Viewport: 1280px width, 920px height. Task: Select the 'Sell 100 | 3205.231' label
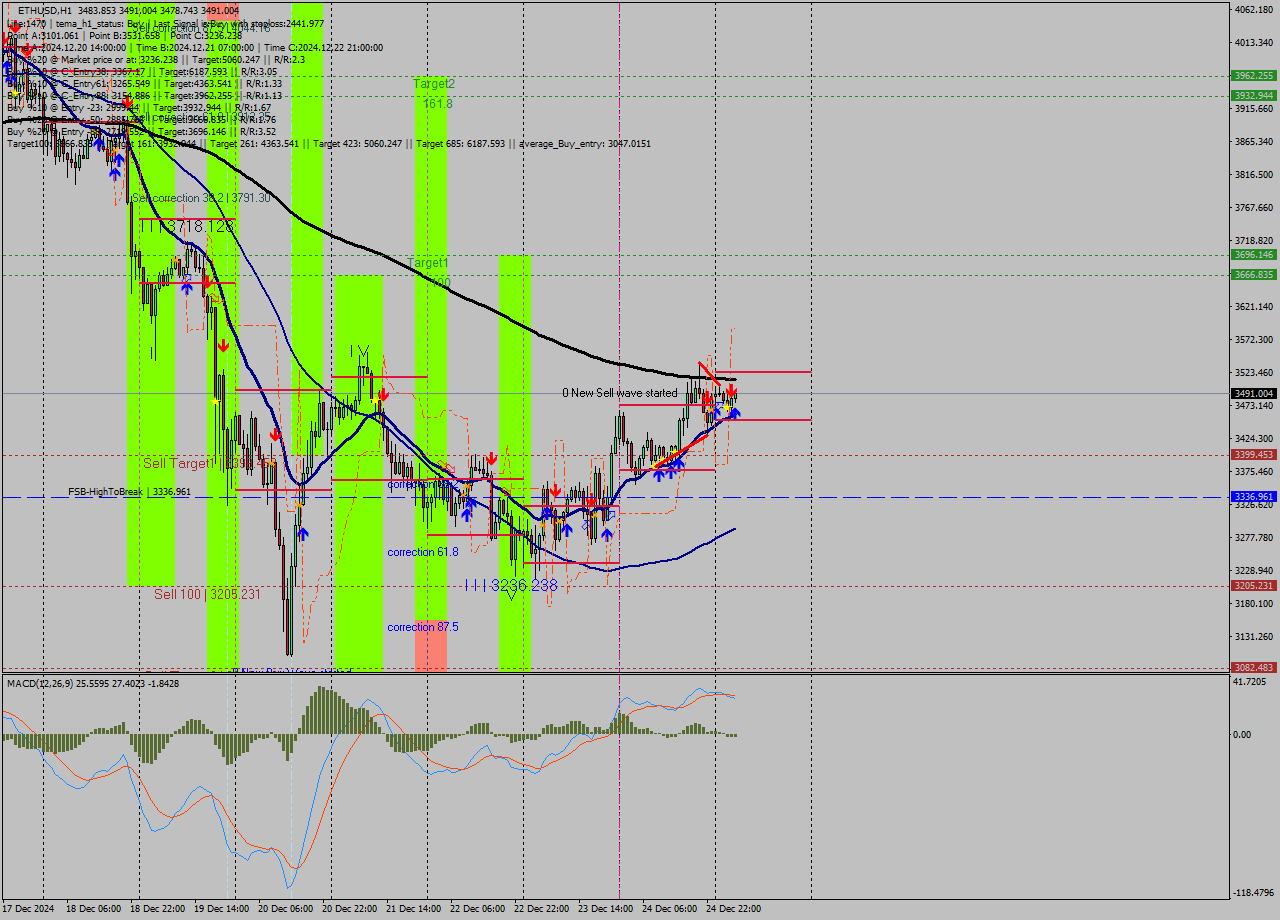[x=207, y=594]
